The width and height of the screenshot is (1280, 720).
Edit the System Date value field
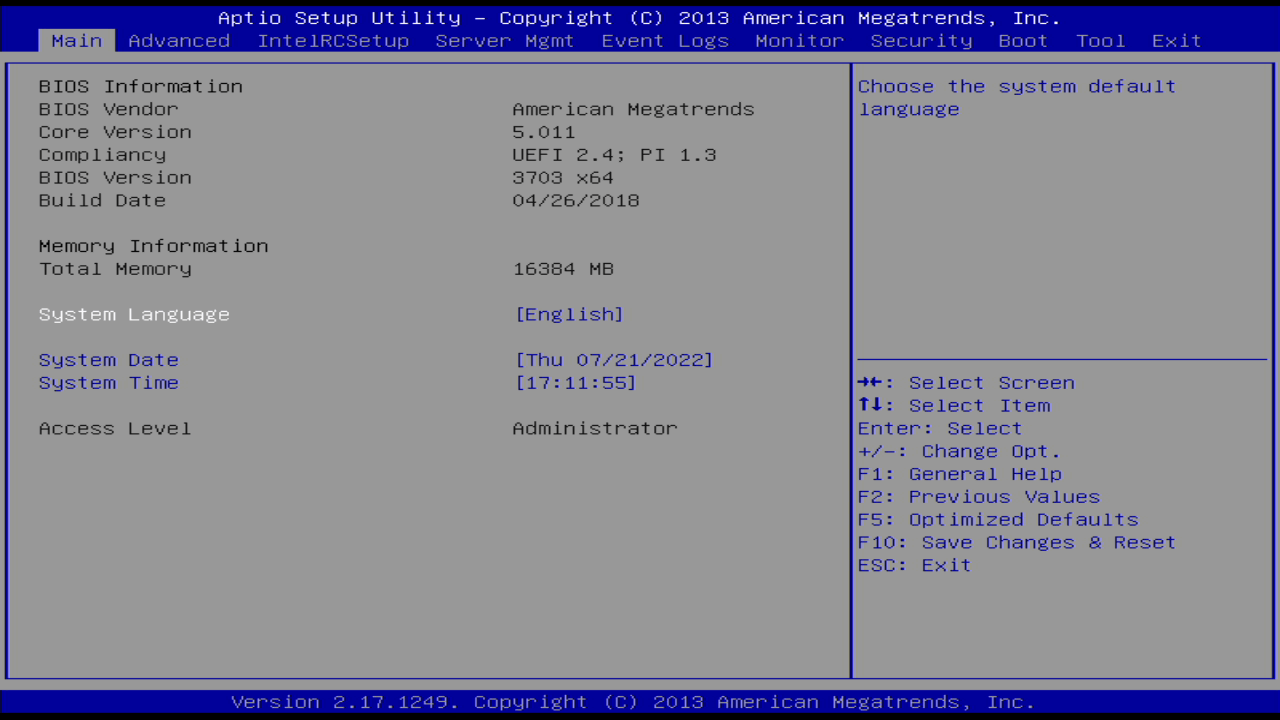tap(614, 360)
